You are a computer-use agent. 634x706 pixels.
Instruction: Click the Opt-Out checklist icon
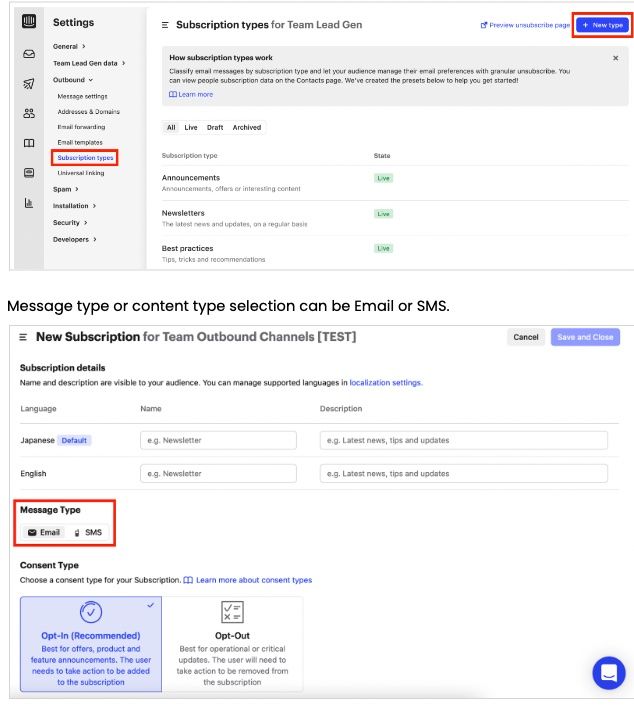pos(232,612)
